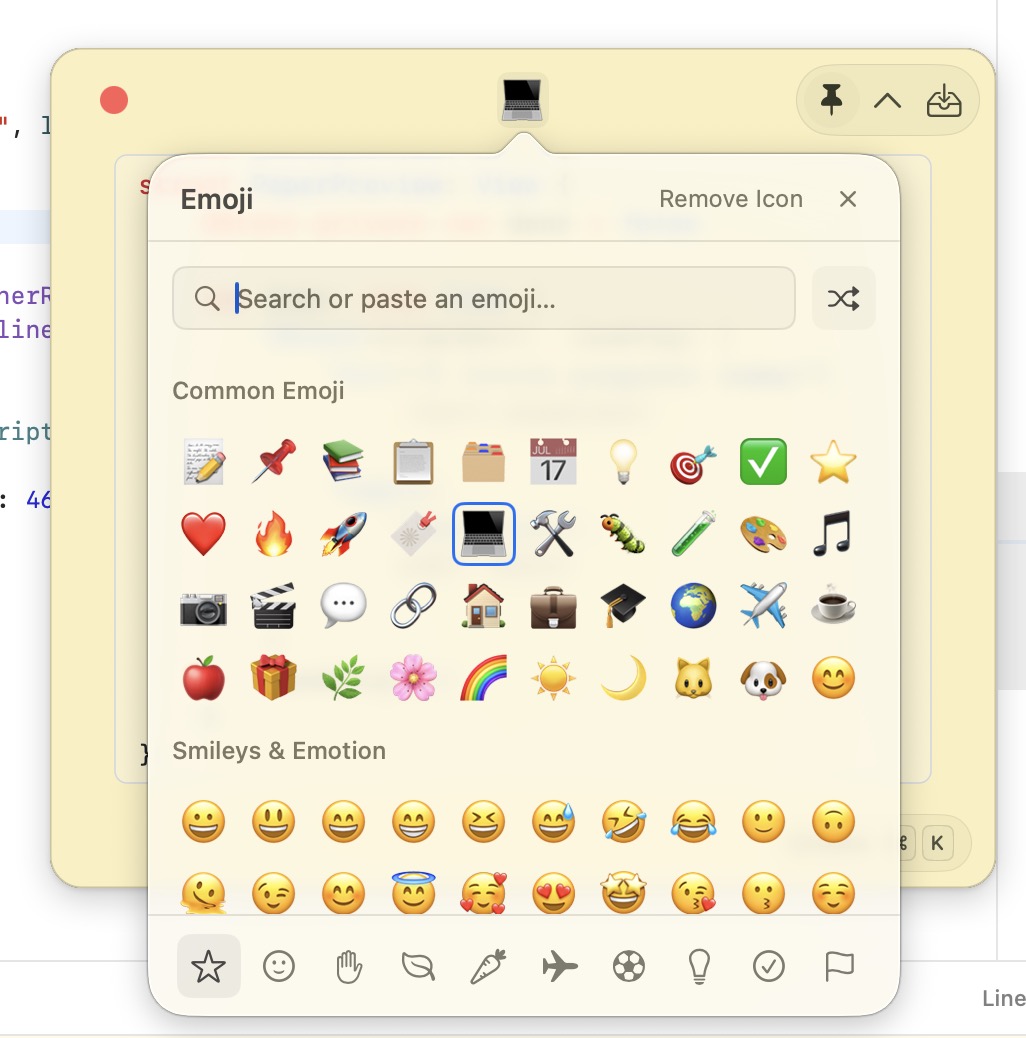Collapse the note with the chevron
The image size is (1026, 1038).
pos(887,101)
